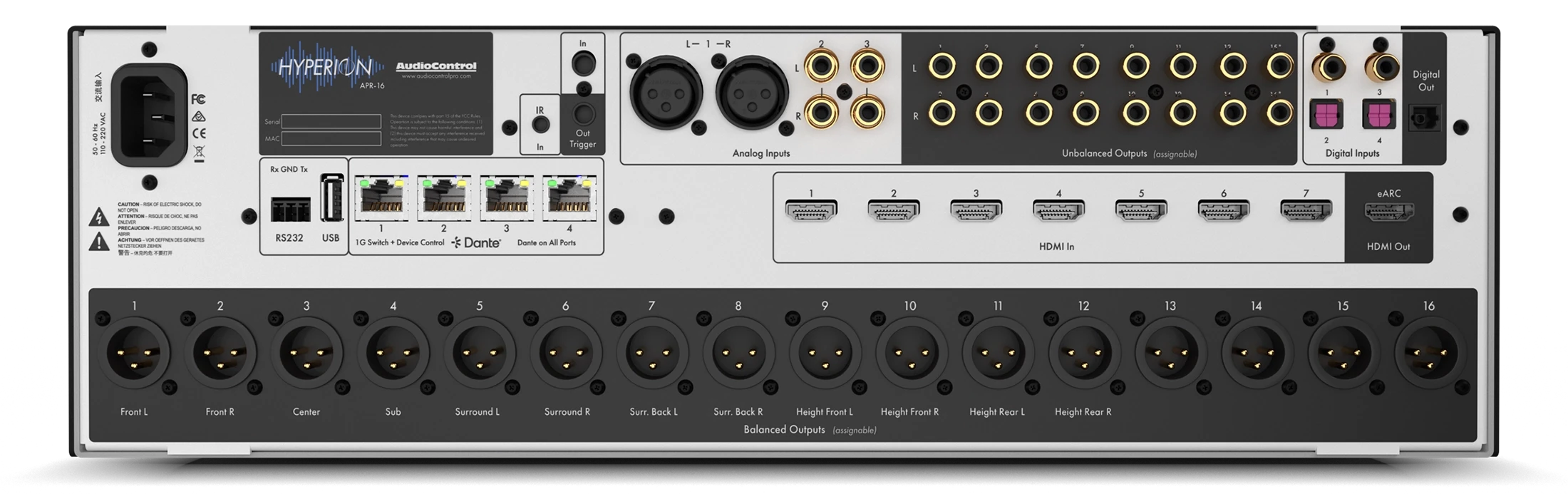The height and width of the screenshot is (494, 1568).
Task: Click the Trigger Out jack
Action: 584,114
